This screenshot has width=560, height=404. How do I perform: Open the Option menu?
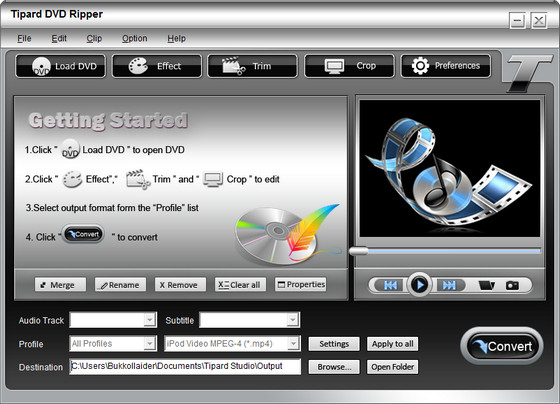[x=135, y=38]
